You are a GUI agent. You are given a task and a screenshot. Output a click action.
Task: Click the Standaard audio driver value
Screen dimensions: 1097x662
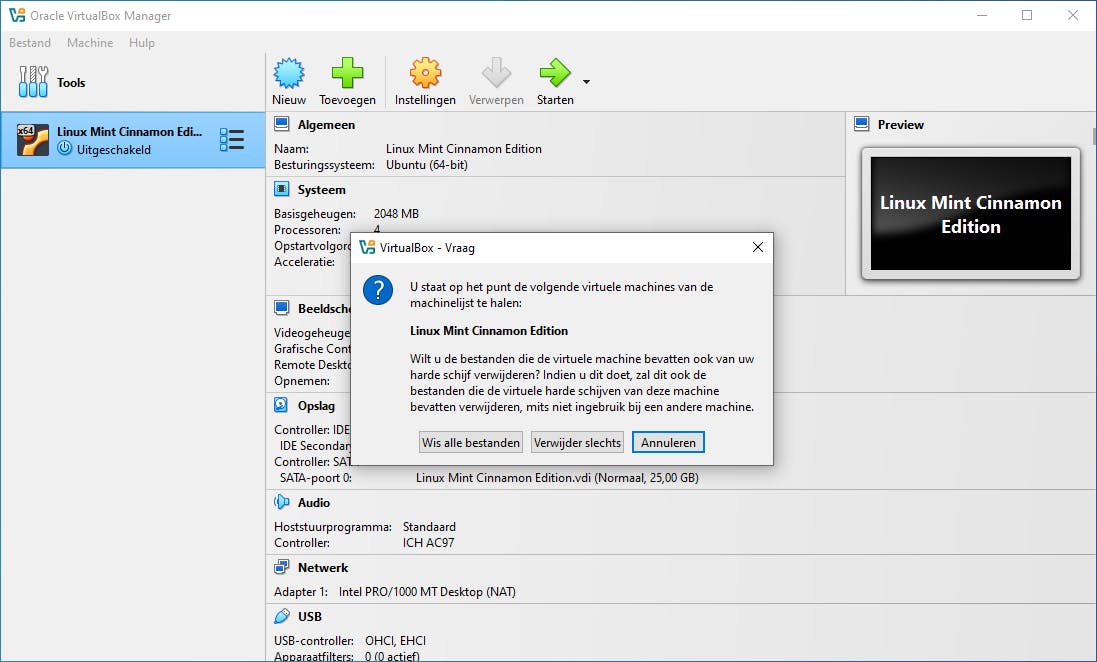429,527
